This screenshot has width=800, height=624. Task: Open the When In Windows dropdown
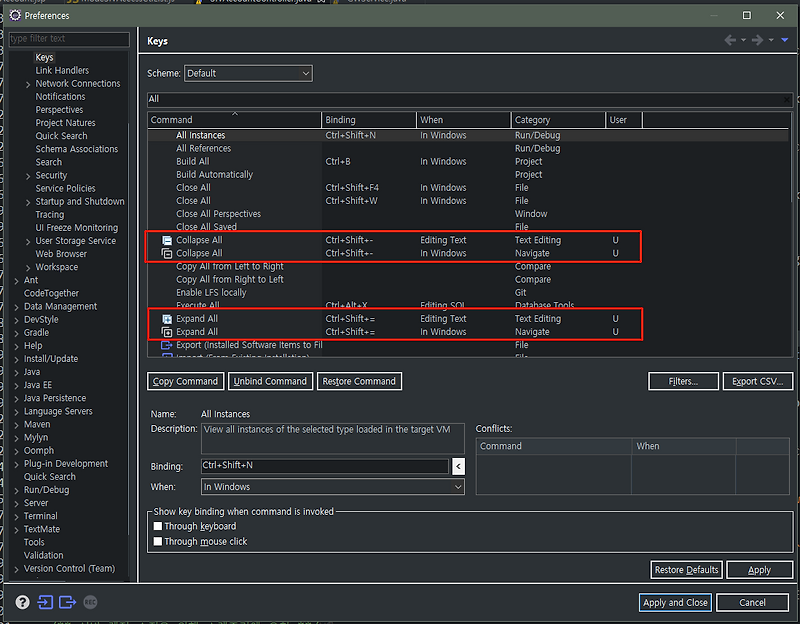(x=333, y=487)
